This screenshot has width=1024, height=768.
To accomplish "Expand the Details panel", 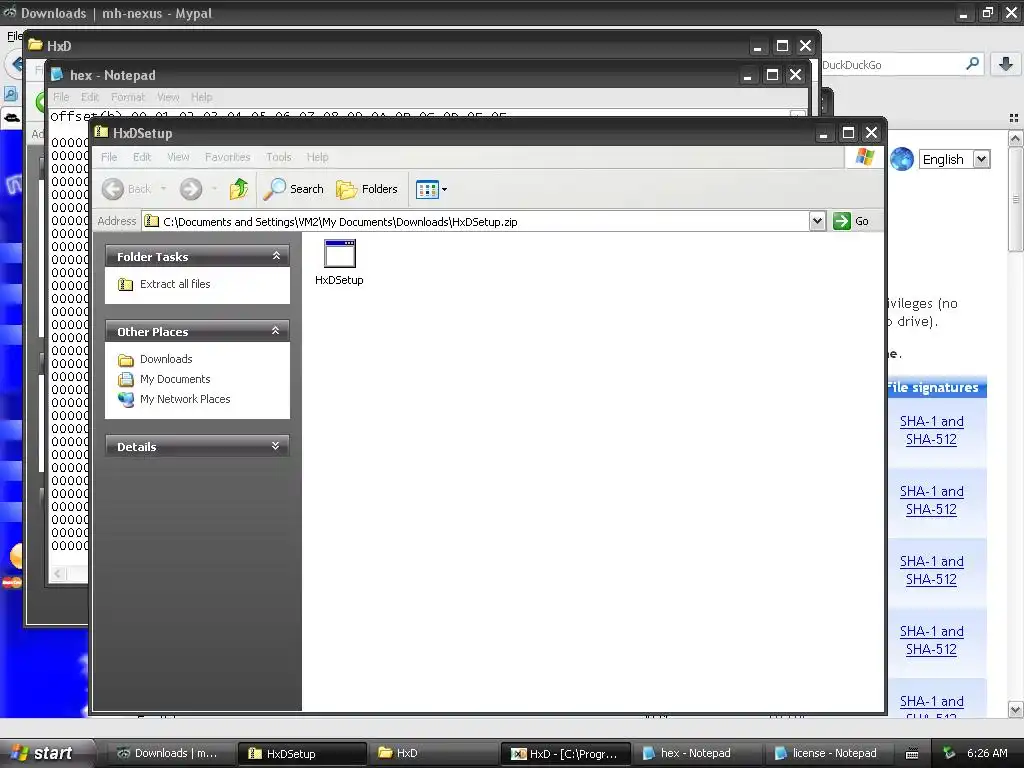I will click(x=276, y=446).
